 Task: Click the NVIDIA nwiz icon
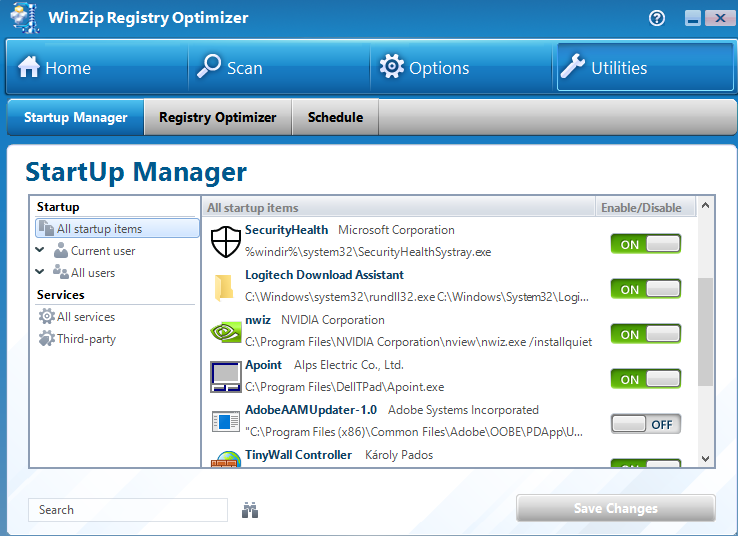[225, 332]
